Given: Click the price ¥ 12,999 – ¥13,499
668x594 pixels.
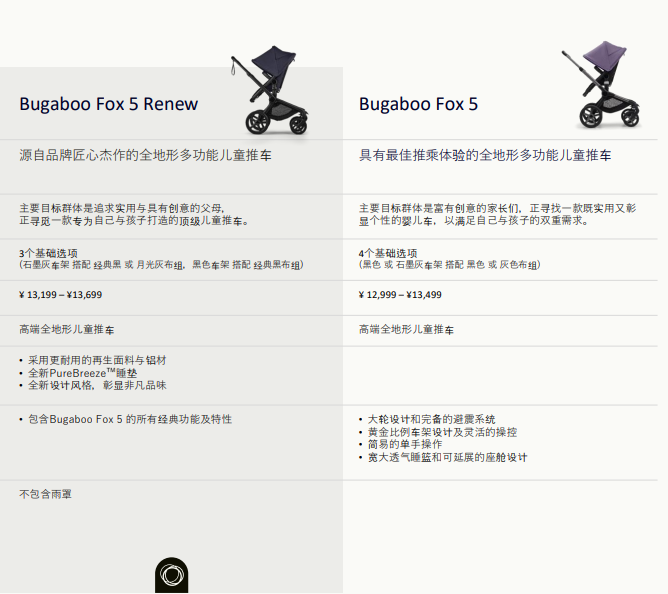Looking at the screenshot, I should (x=400, y=295).
